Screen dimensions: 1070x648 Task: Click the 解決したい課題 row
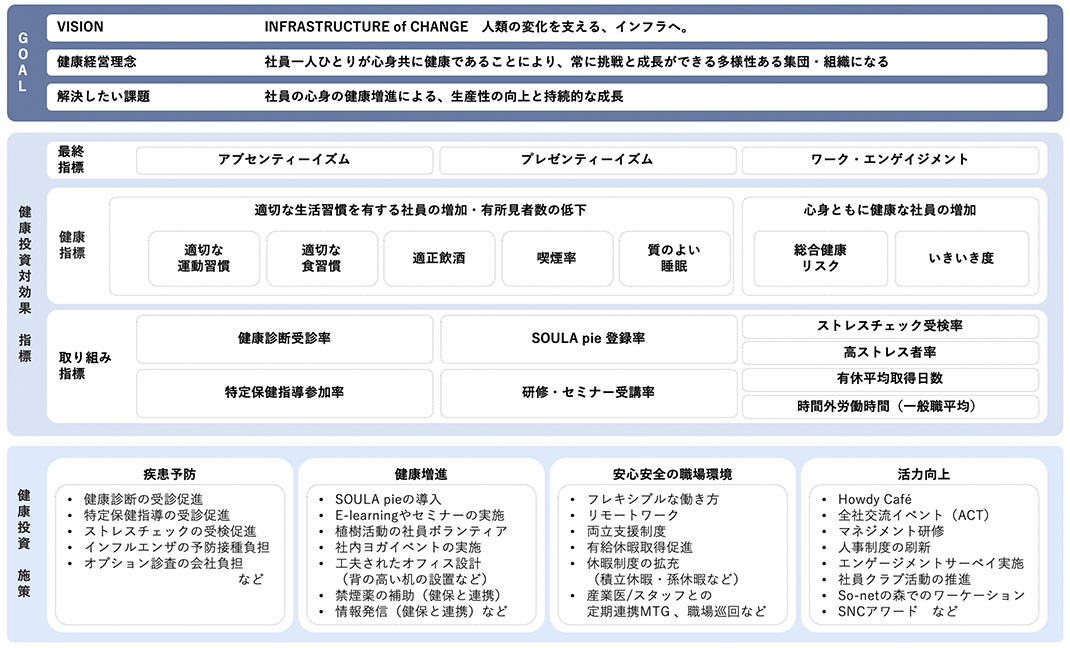point(545,97)
